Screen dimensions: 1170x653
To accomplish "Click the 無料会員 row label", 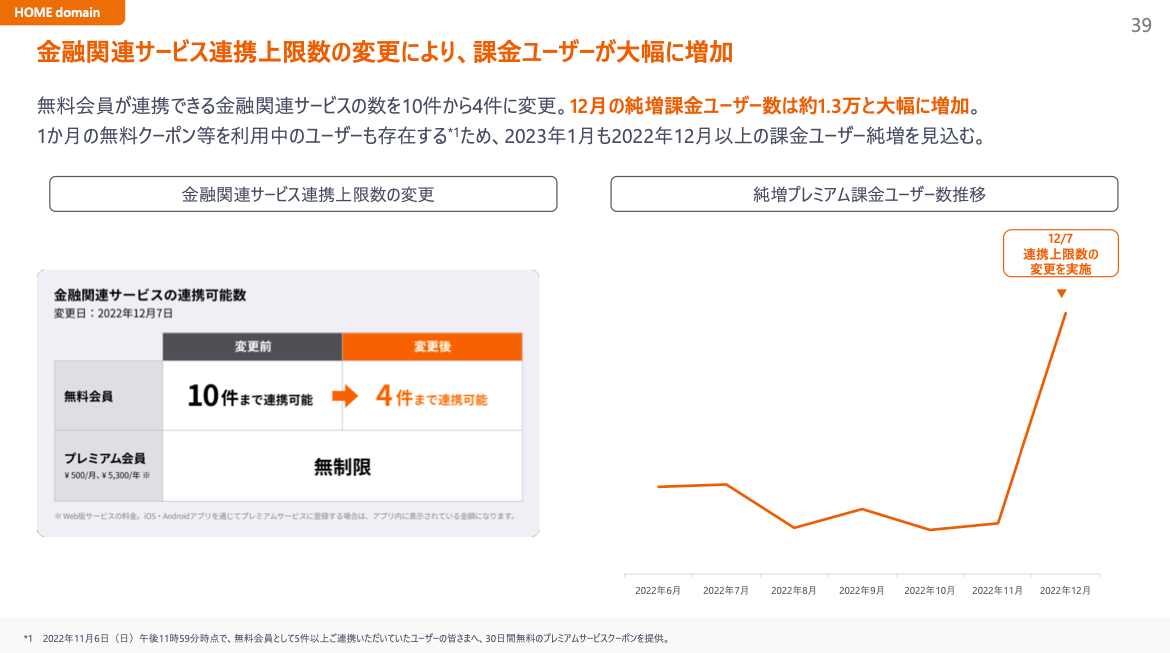I will coord(89,396).
